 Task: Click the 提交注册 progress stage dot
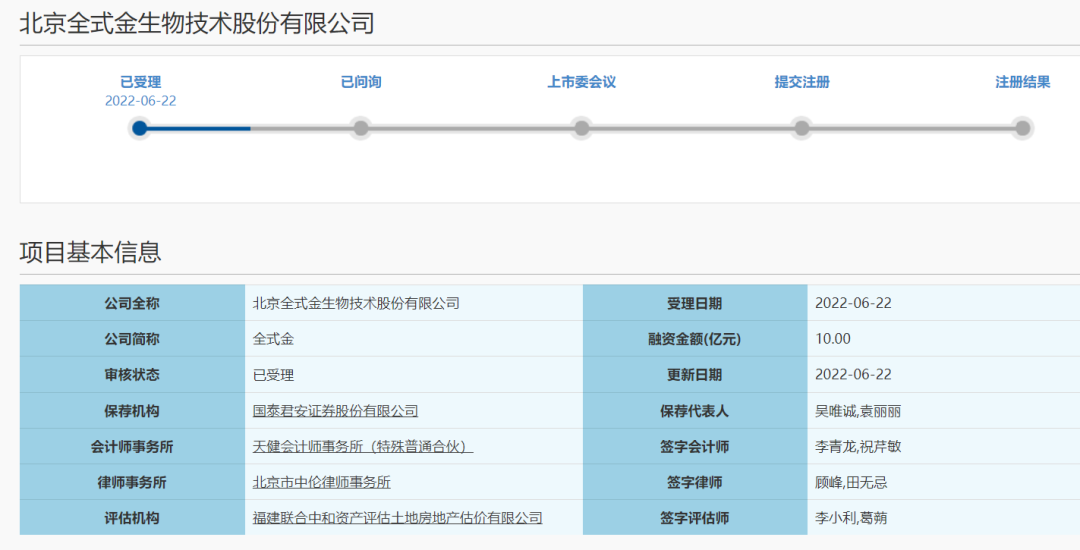click(802, 128)
